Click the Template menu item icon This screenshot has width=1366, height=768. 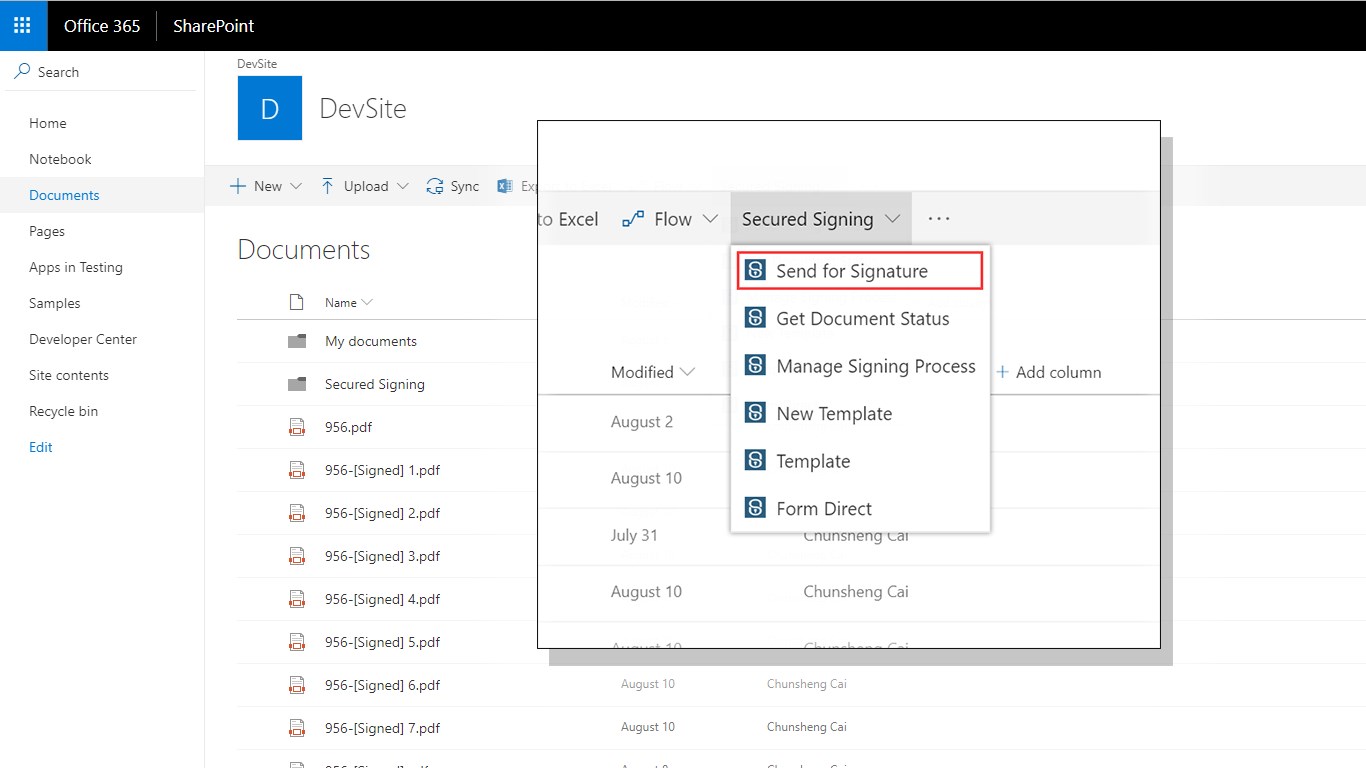[756, 461]
